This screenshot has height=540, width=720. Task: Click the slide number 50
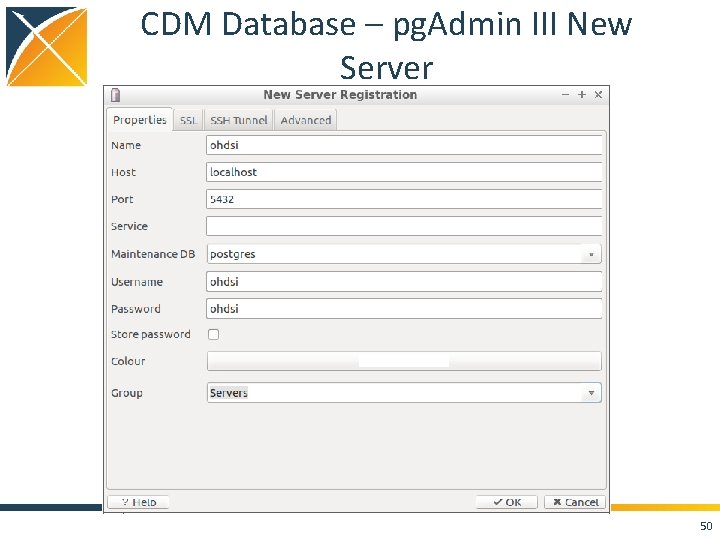[x=706, y=526]
